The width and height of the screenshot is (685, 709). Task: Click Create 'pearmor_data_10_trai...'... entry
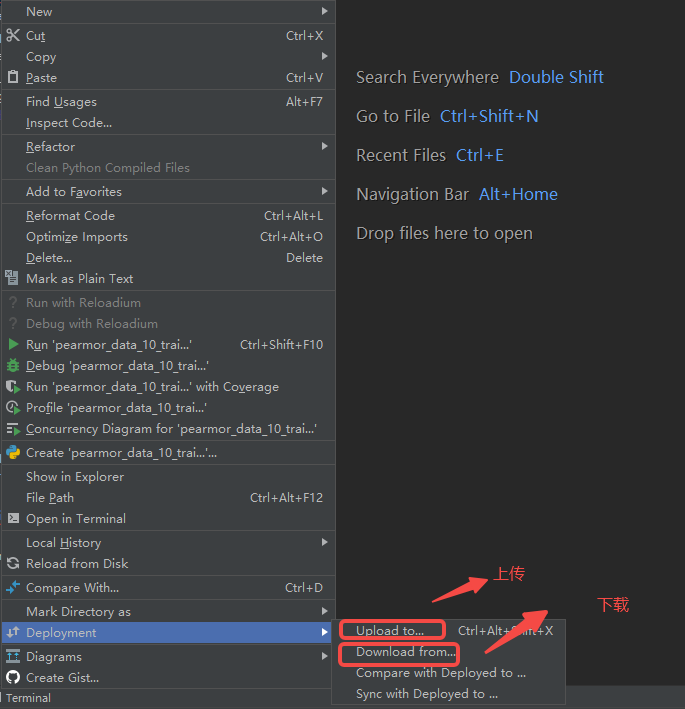click(x=168, y=452)
